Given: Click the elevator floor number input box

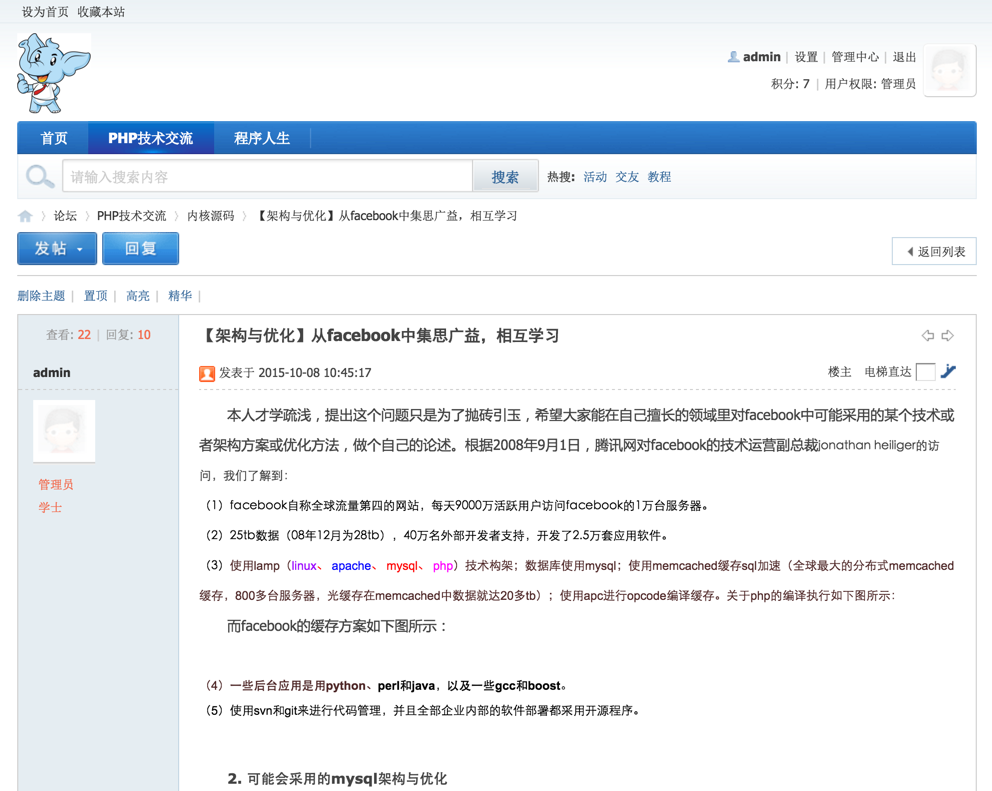Looking at the screenshot, I should (x=926, y=372).
